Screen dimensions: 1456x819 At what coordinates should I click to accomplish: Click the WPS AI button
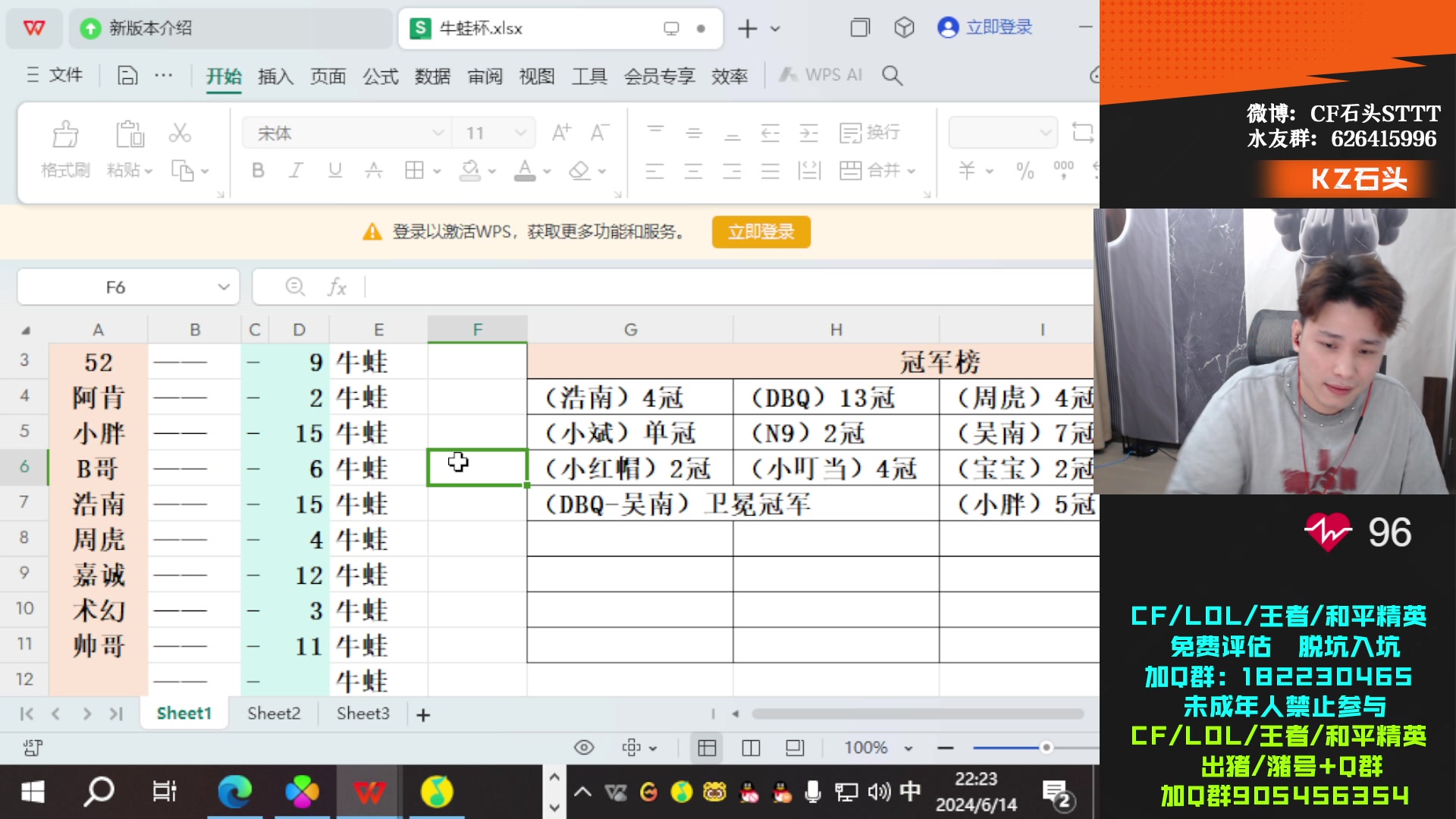point(820,75)
